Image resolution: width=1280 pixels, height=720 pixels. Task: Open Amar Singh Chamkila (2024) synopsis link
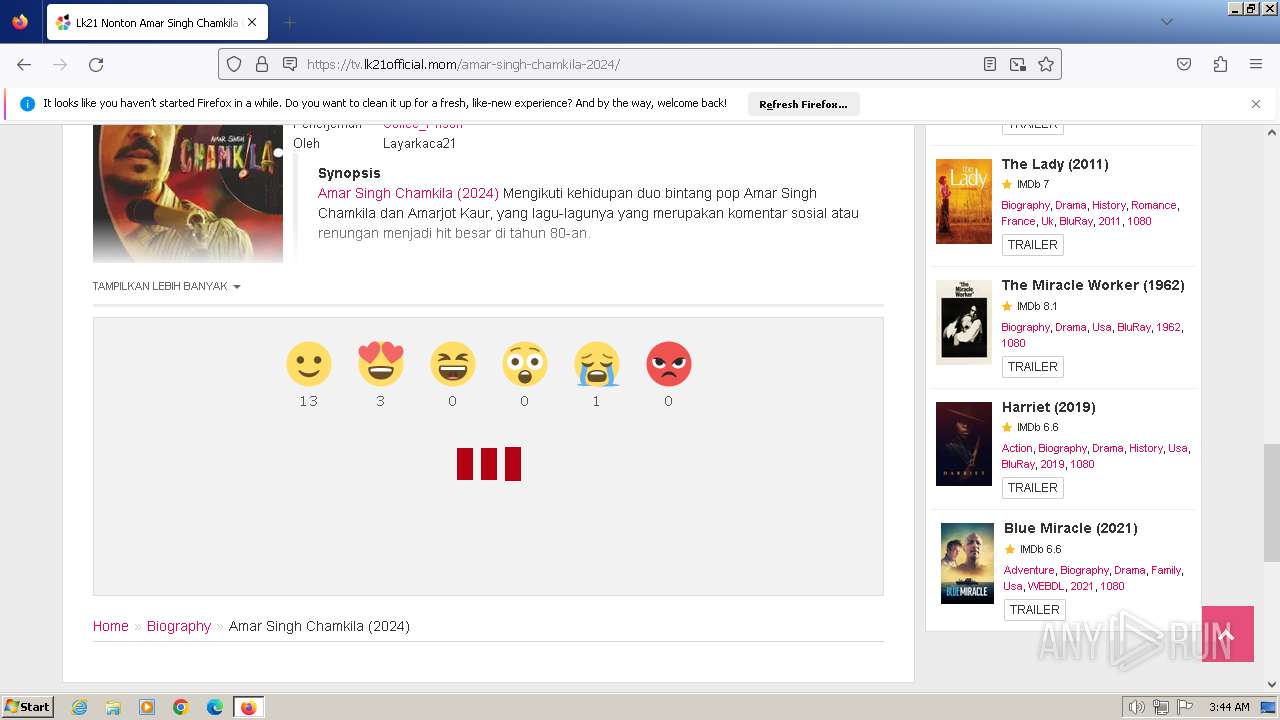408,193
